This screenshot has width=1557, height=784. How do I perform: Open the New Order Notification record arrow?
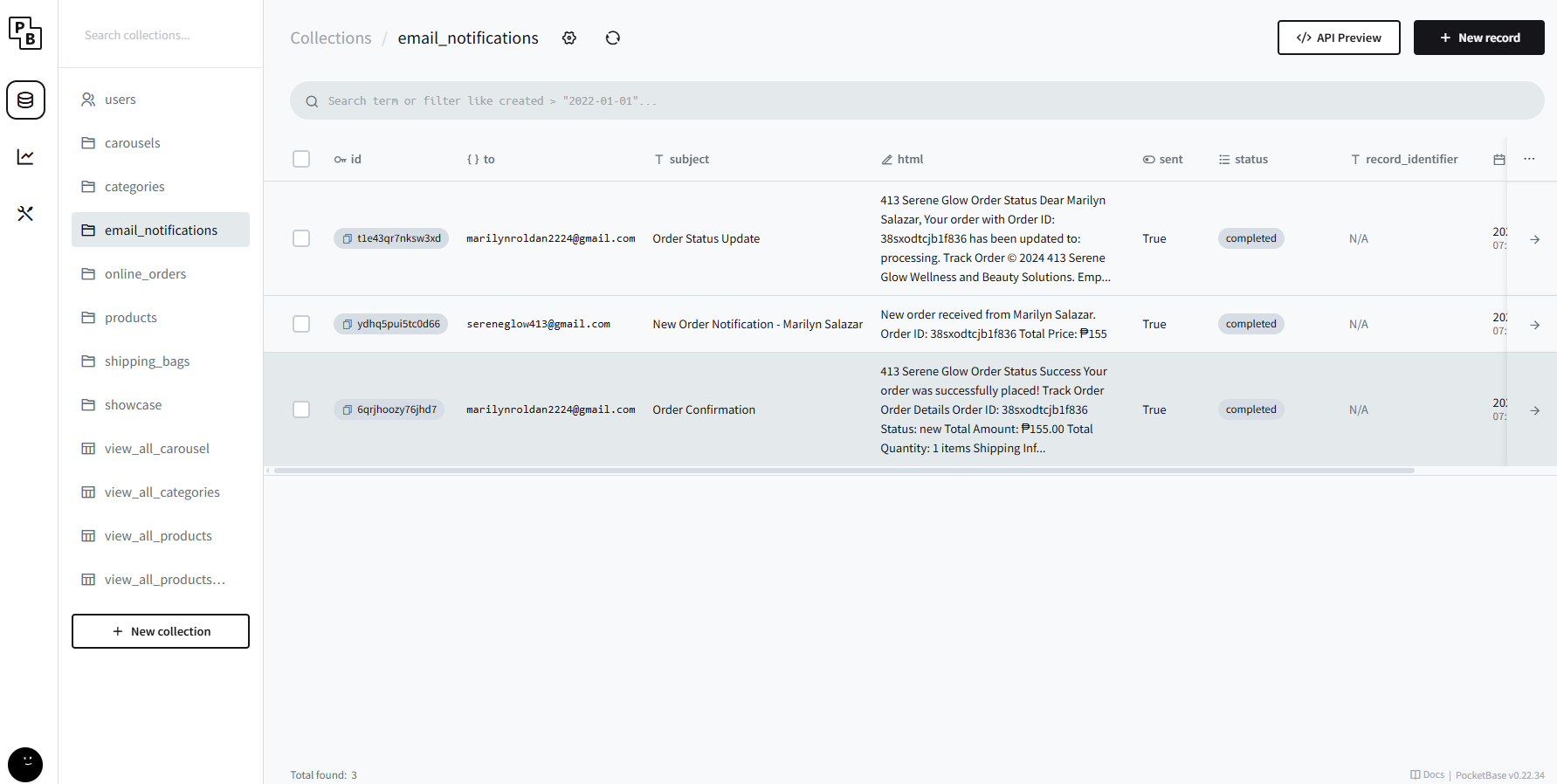click(1534, 325)
